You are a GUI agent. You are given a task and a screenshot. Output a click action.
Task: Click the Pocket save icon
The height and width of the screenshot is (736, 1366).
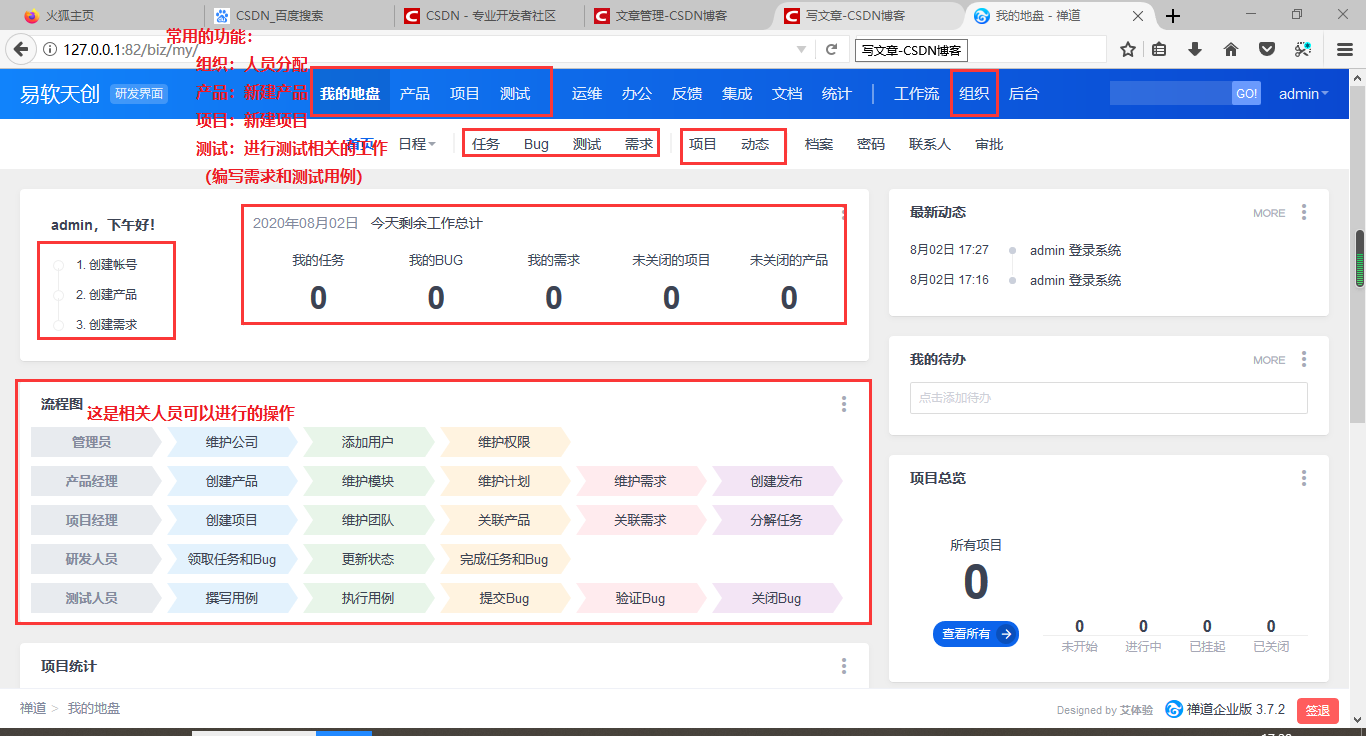1267,48
